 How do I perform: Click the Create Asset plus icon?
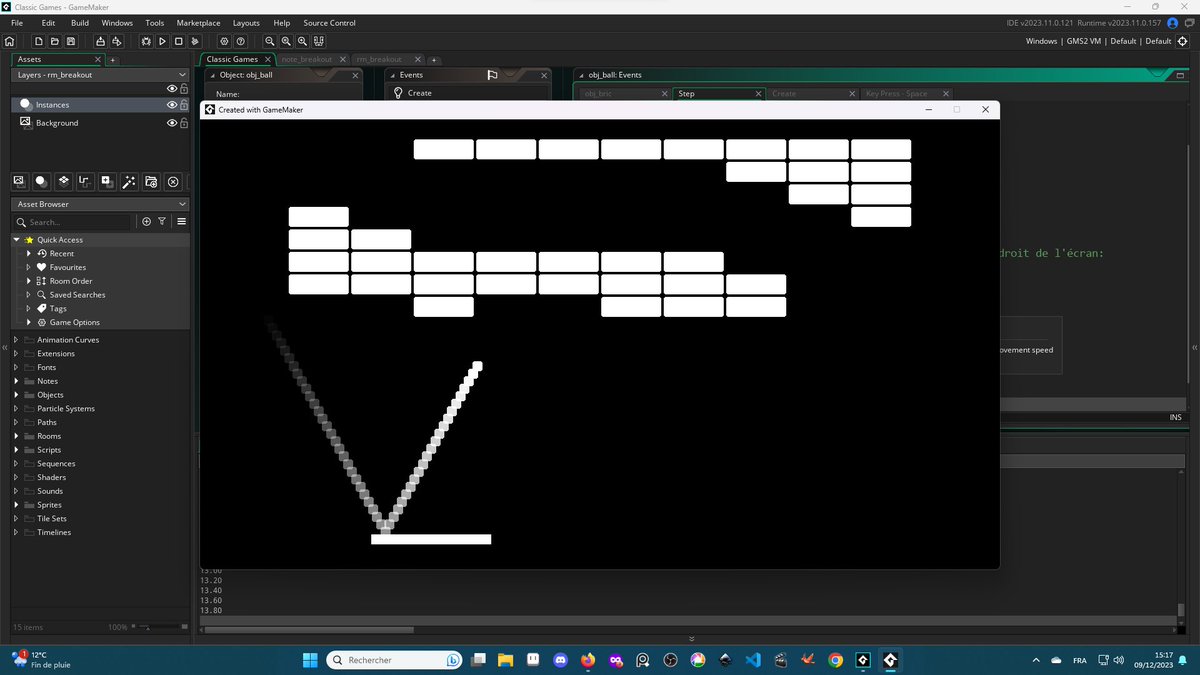147,221
